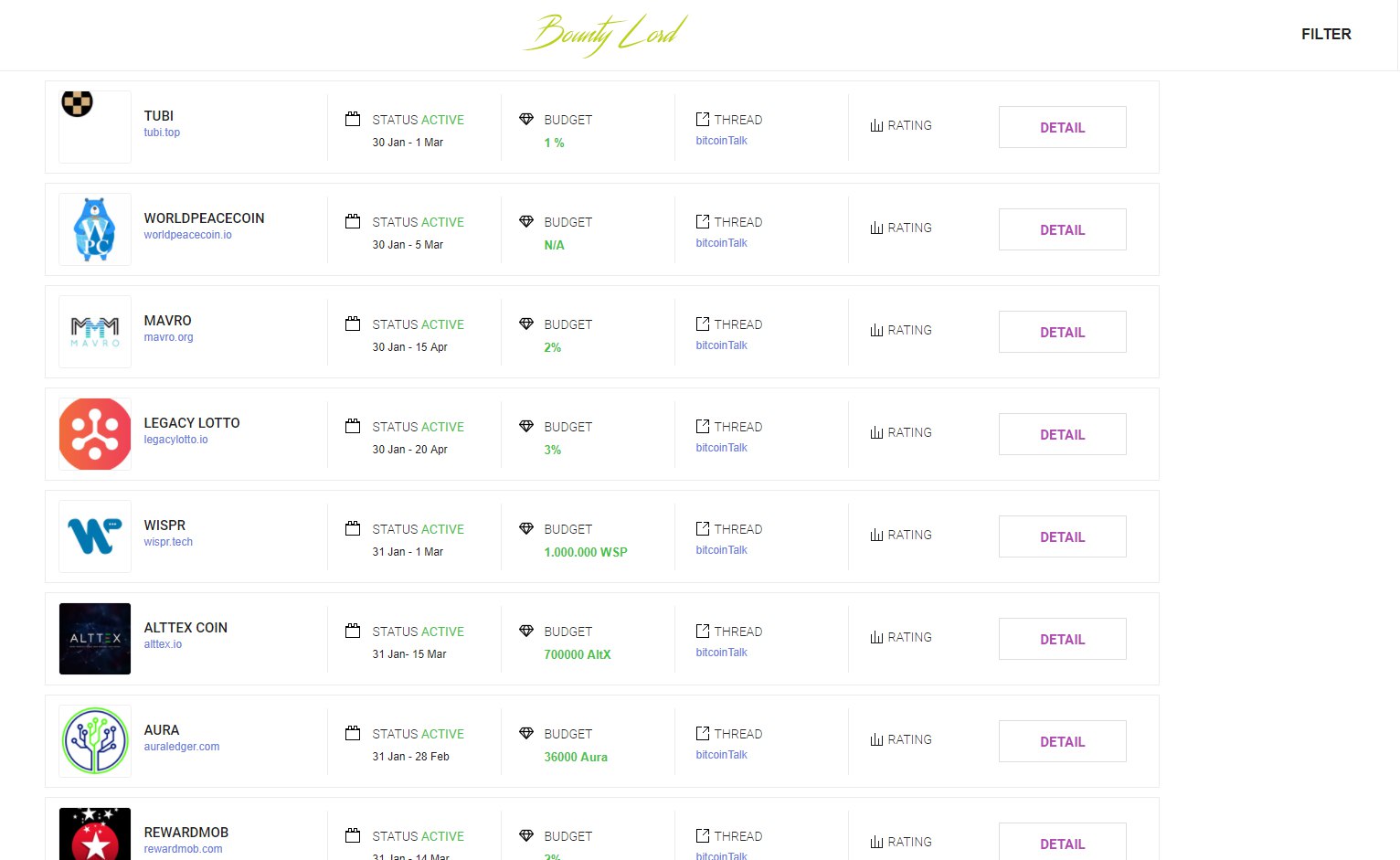Open MAVRO bitcoinTalk thread link
Image resolution: width=1400 pixels, height=860 pixels.
tap(721, 345)
